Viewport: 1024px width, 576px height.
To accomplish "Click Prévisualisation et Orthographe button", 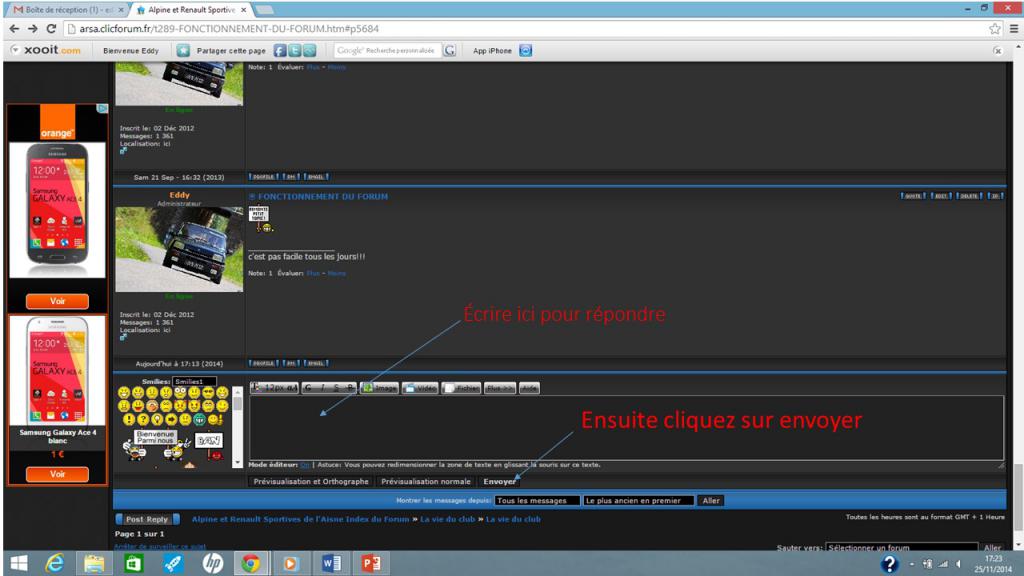I will click(x=311, y=481).
